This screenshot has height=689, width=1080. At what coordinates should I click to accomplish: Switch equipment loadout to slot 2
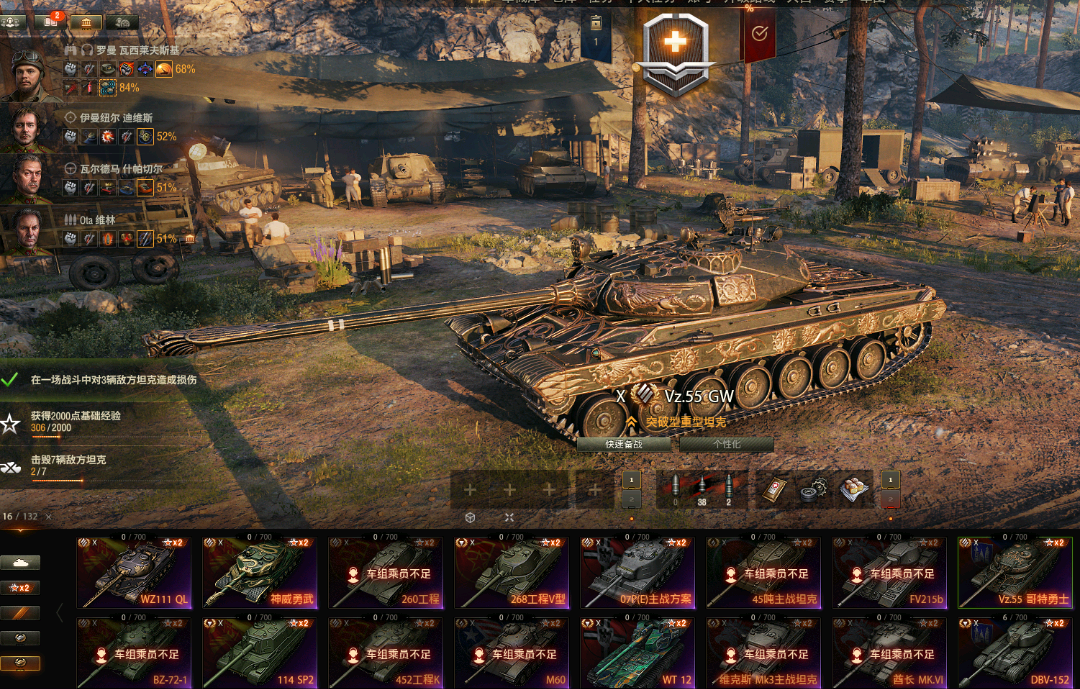(632, 499)
